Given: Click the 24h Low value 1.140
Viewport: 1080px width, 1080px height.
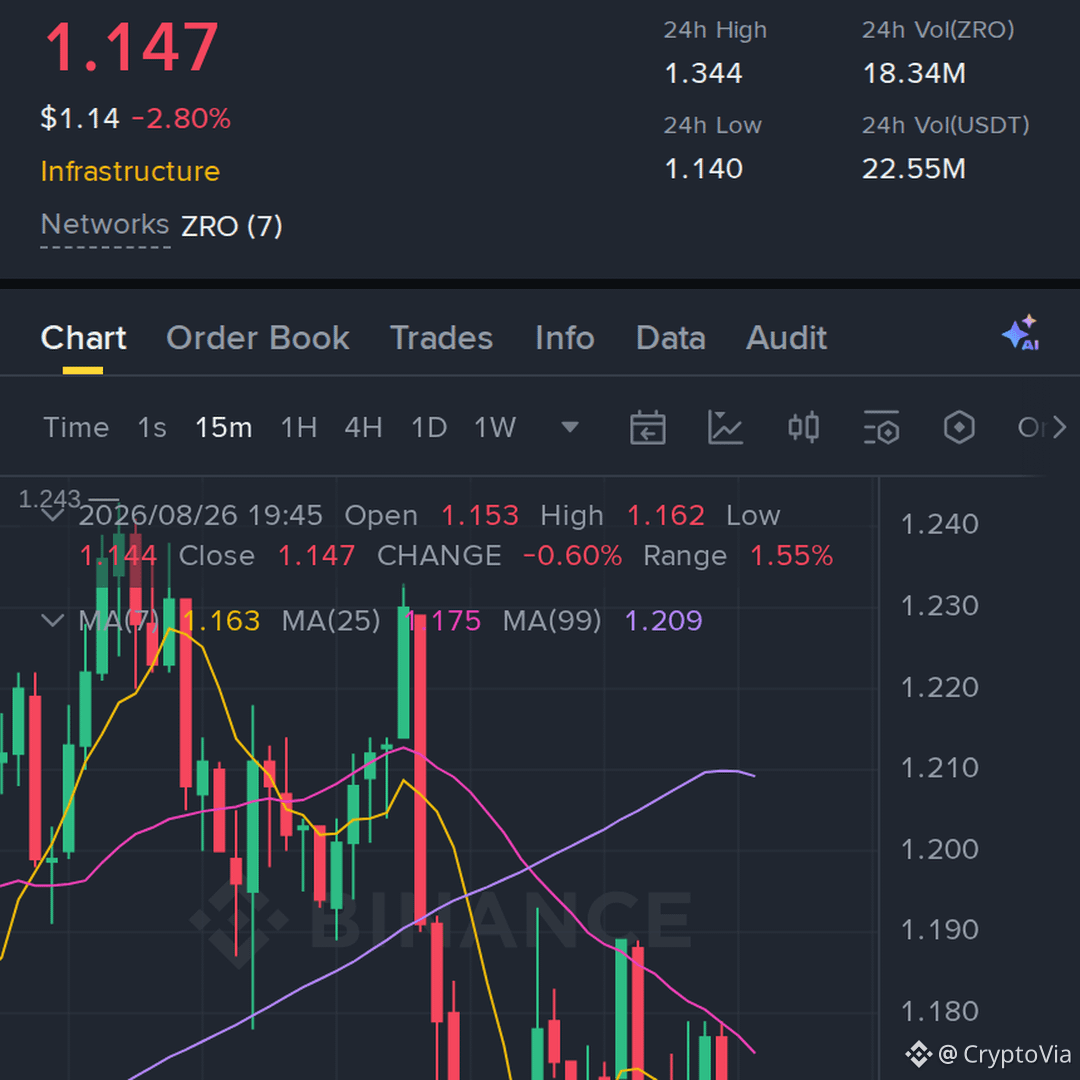Looking at the screenshot, I should click(x=703, y=169).
